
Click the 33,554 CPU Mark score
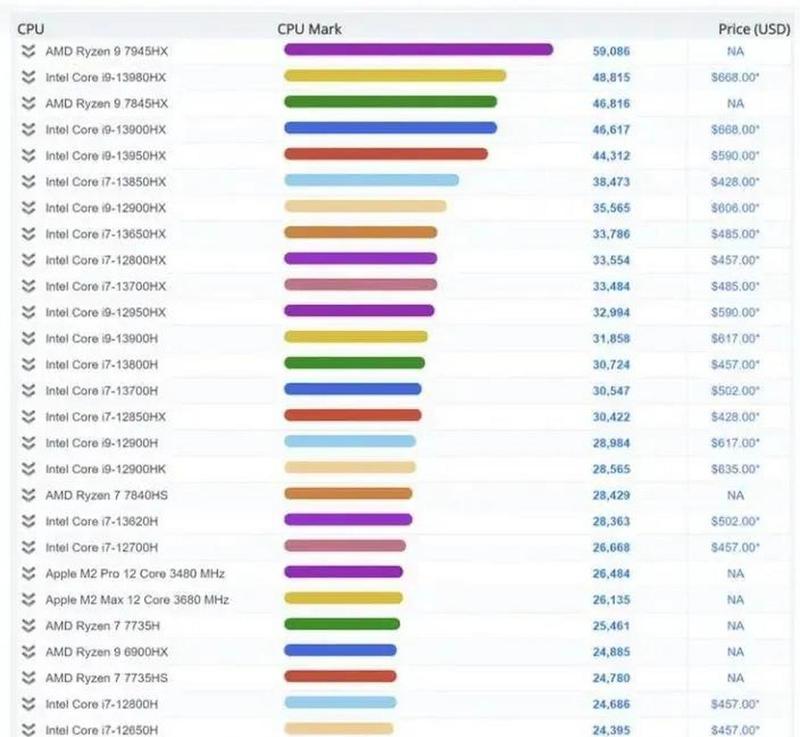[611, 260]
